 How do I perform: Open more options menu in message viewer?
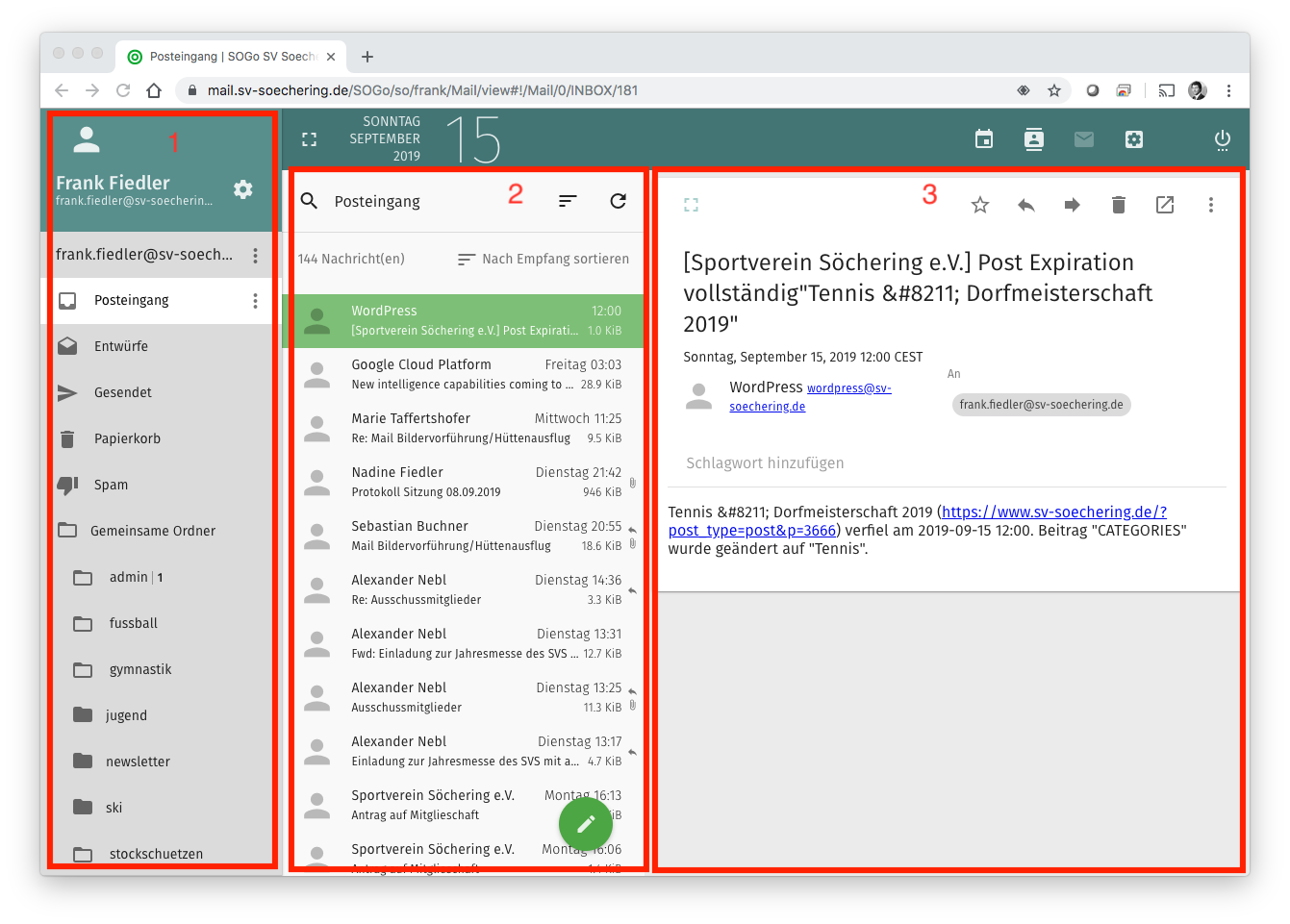(1210, 205)
